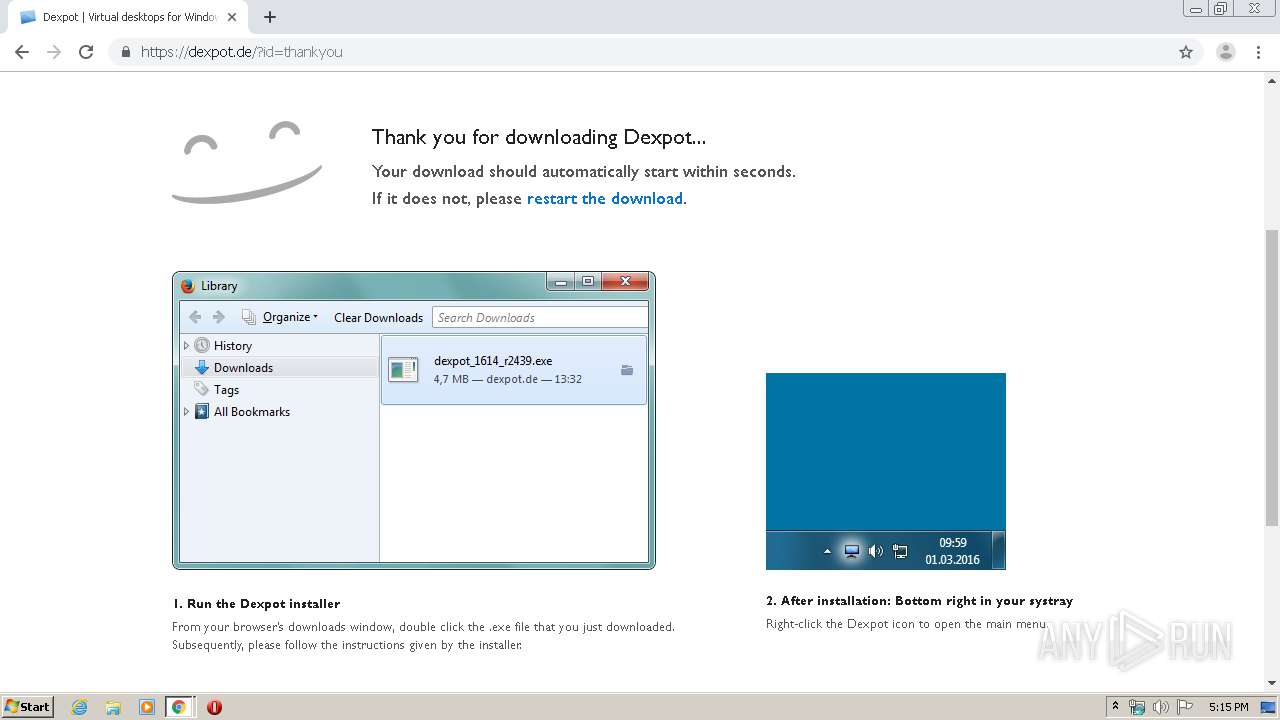Click the 'Run the Dexpot installer' heading
1280x720 pixels.
[x=256, y=604]
